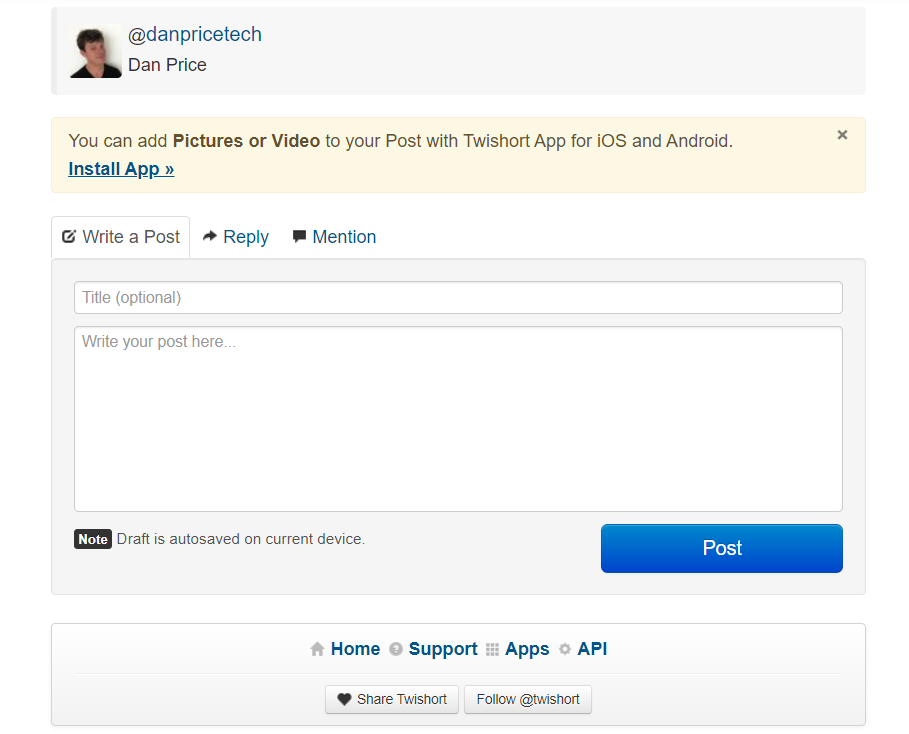This screenshot has width=909, height=734.
Task: Click the Support help icon
Action: coord(396,649)
